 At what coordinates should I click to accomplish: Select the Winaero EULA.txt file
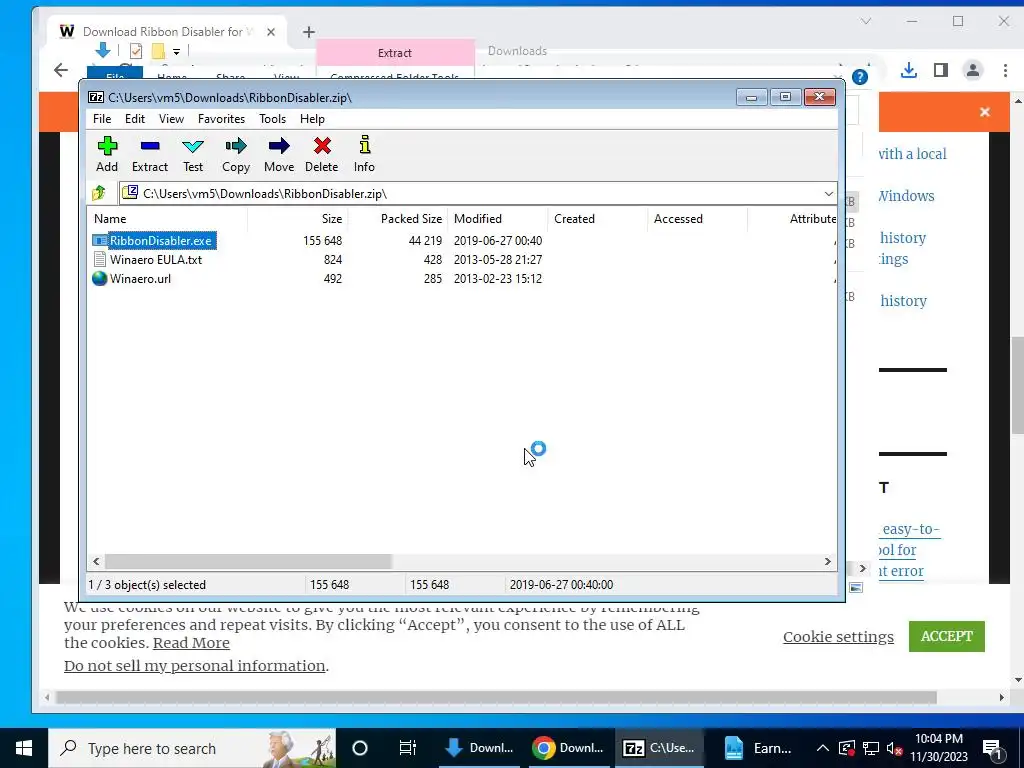(x=148, y=259)
